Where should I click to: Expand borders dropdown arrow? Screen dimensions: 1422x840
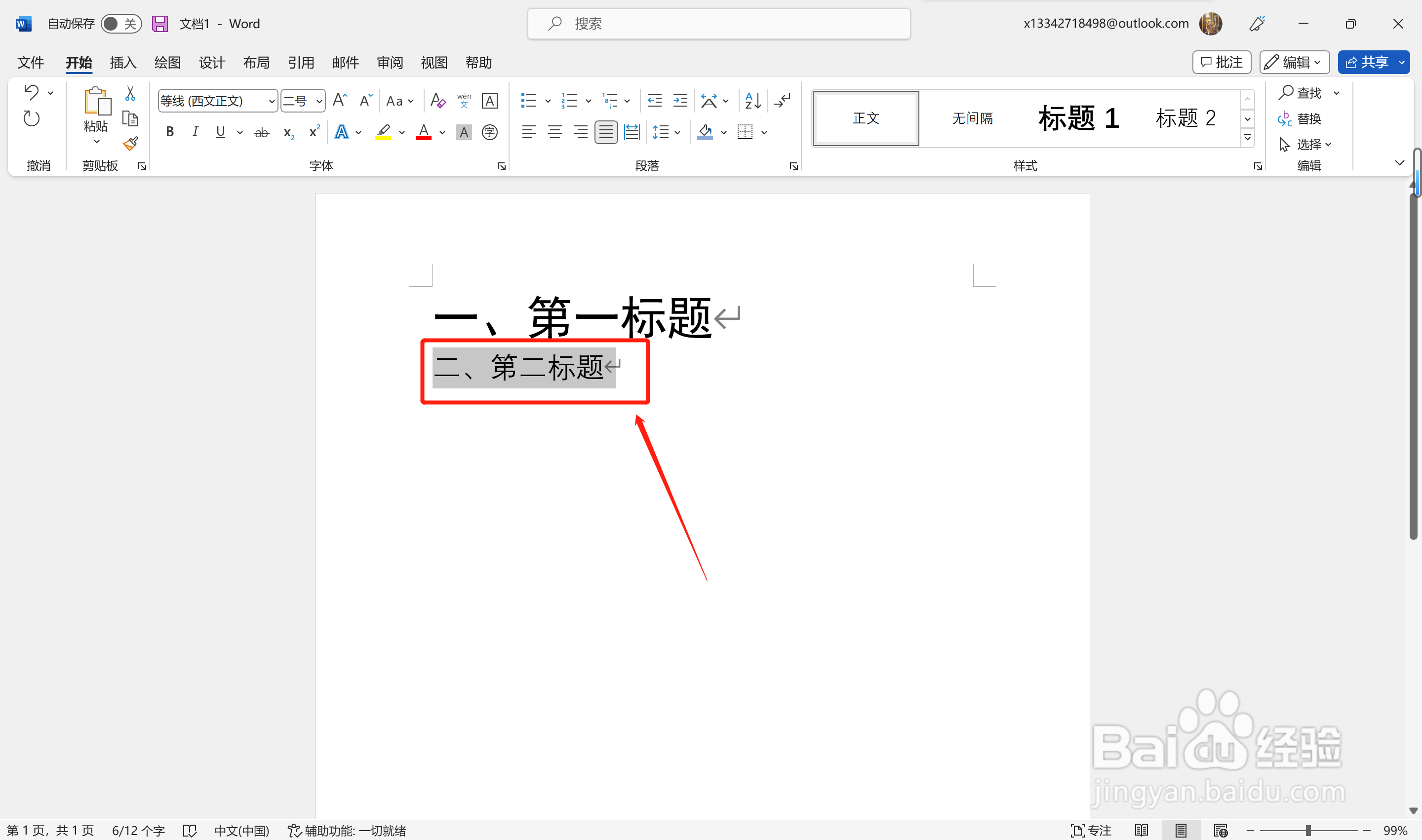(x=764, y=132)
